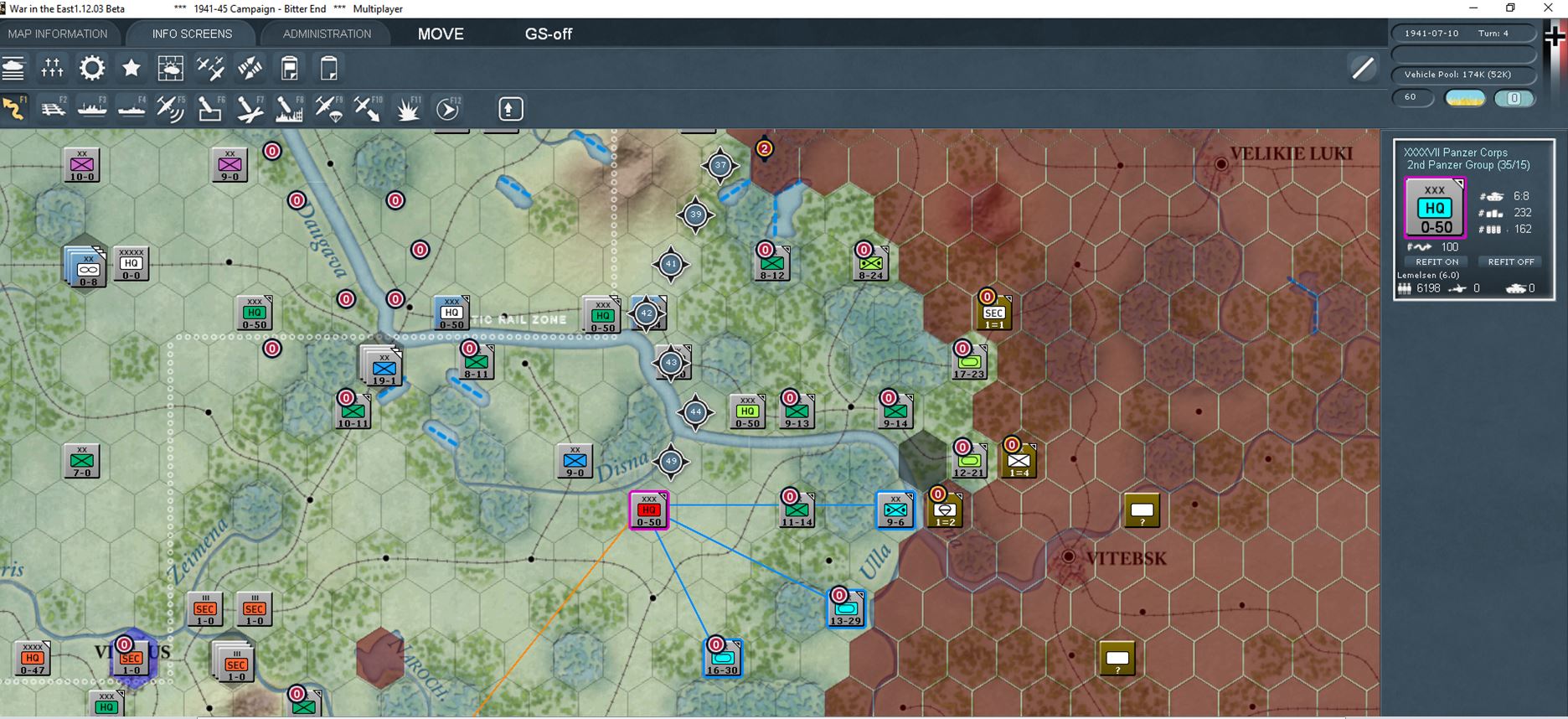Select the orange HQ 0-47 counter
Viewport: 1568px width, 719px height.
[x=33, y=658]
